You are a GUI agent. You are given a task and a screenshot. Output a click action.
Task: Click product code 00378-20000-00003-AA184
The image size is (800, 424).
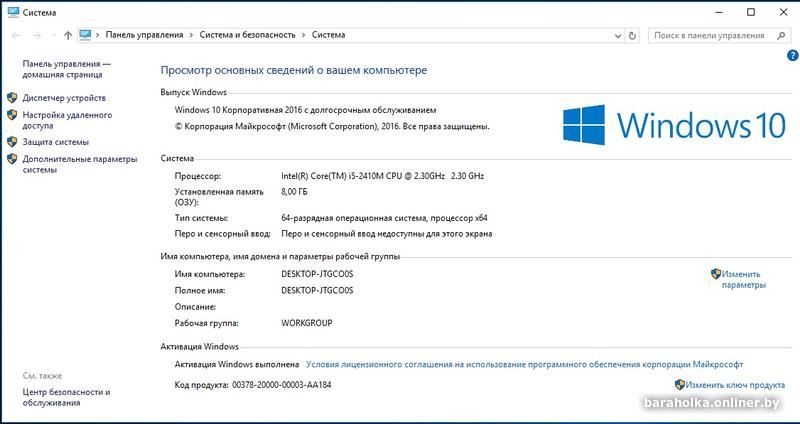click(x=281, y=385)
